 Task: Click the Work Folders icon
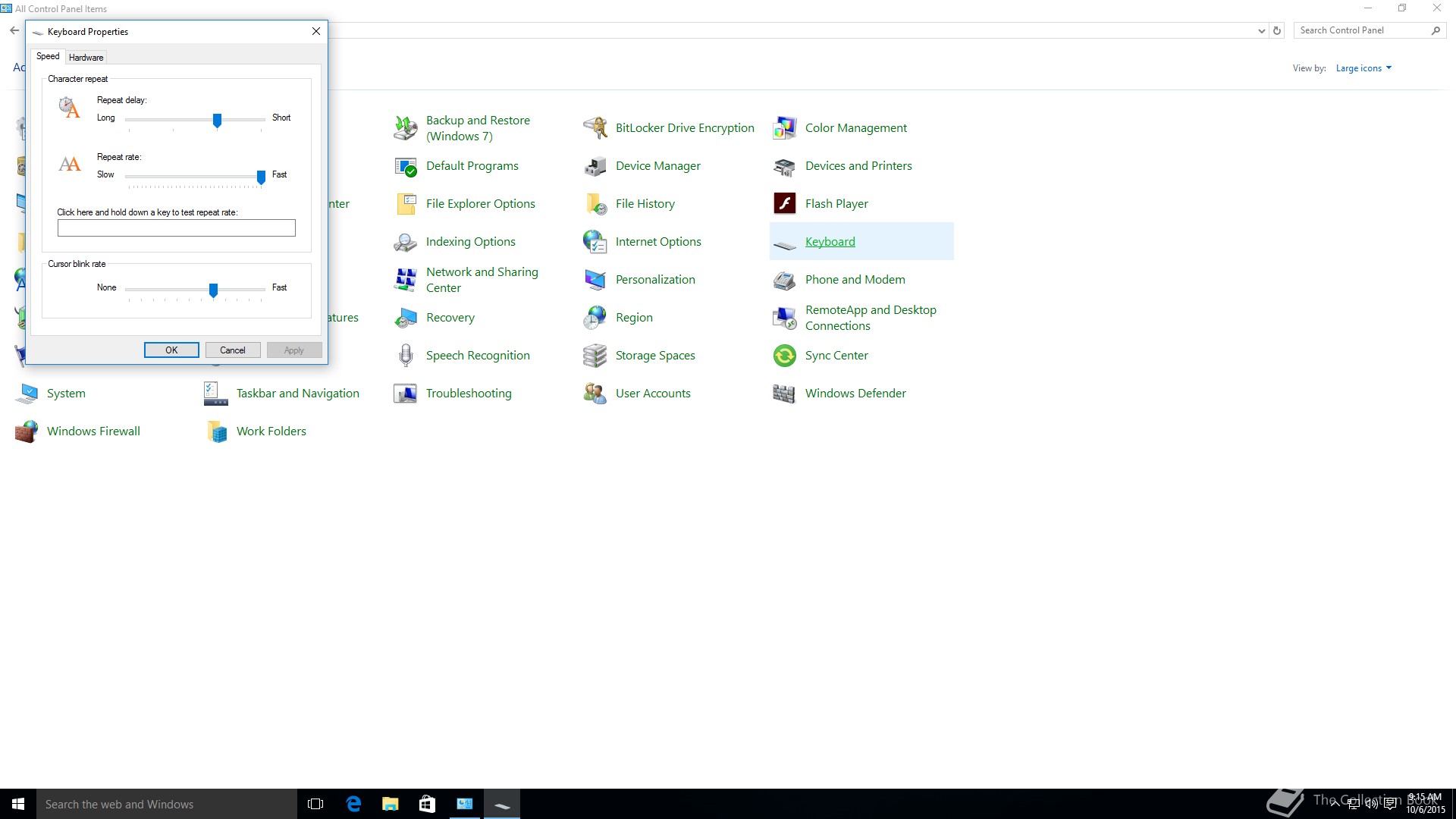pyautogui.click(x=216, y=431)
